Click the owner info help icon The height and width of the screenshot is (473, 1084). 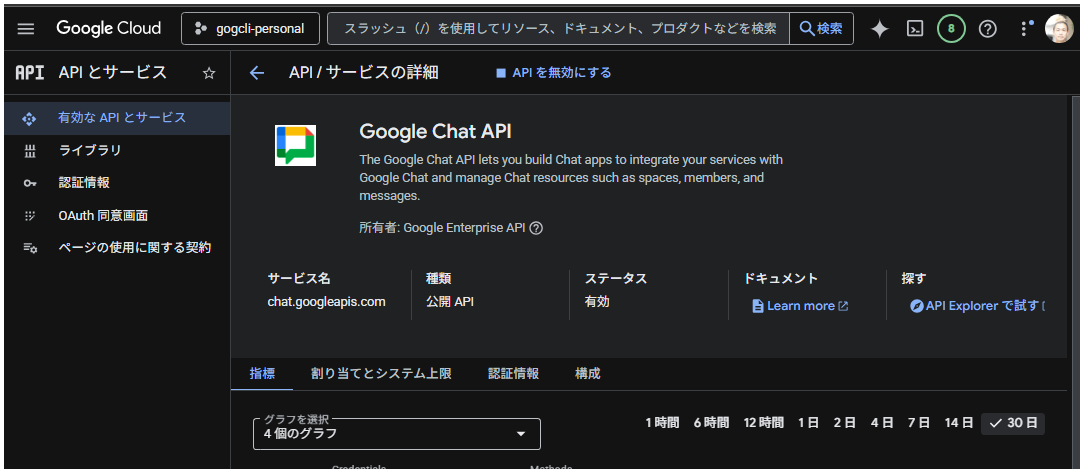(536, 228)
